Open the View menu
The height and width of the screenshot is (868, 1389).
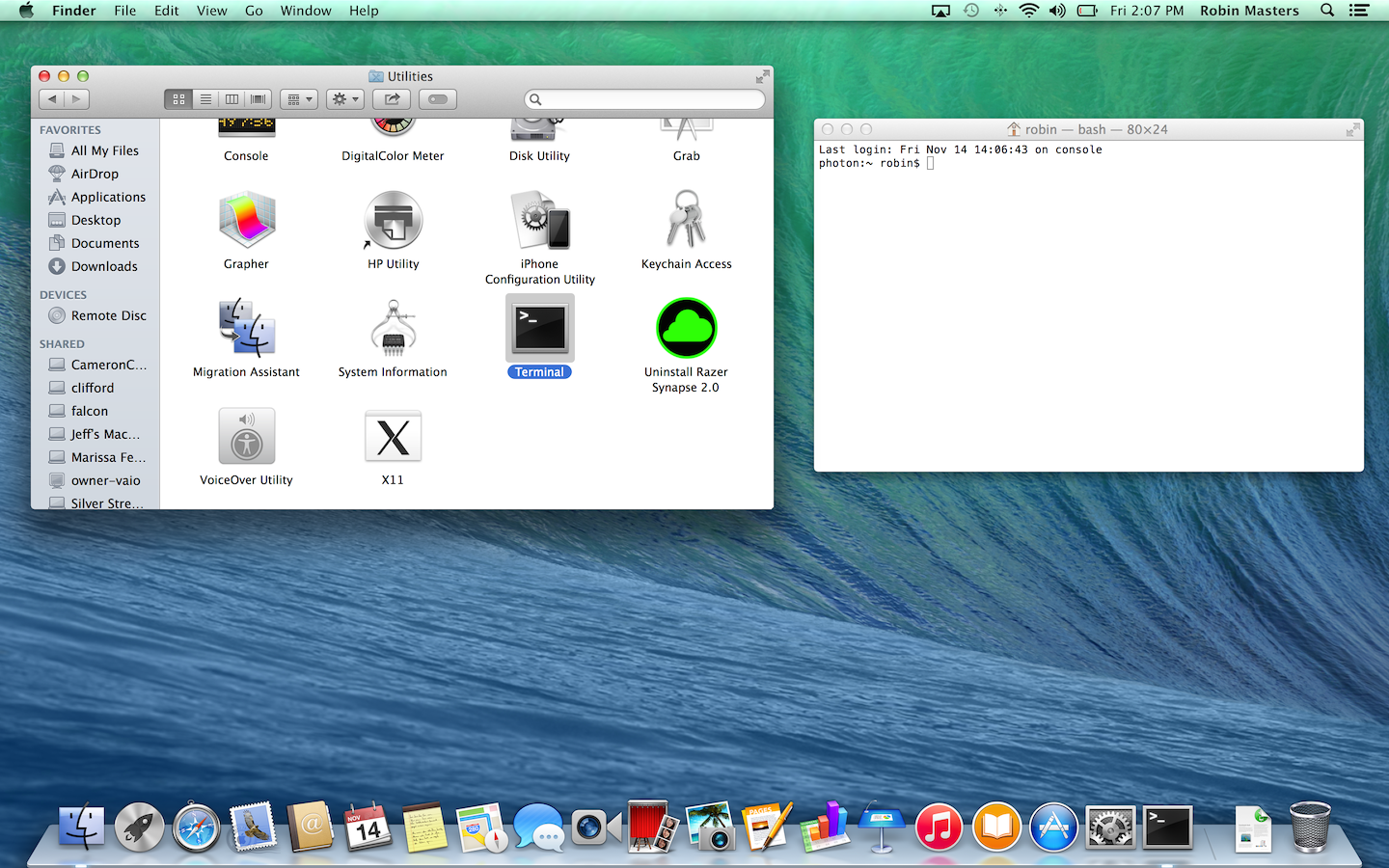click(x=212, y=11)
